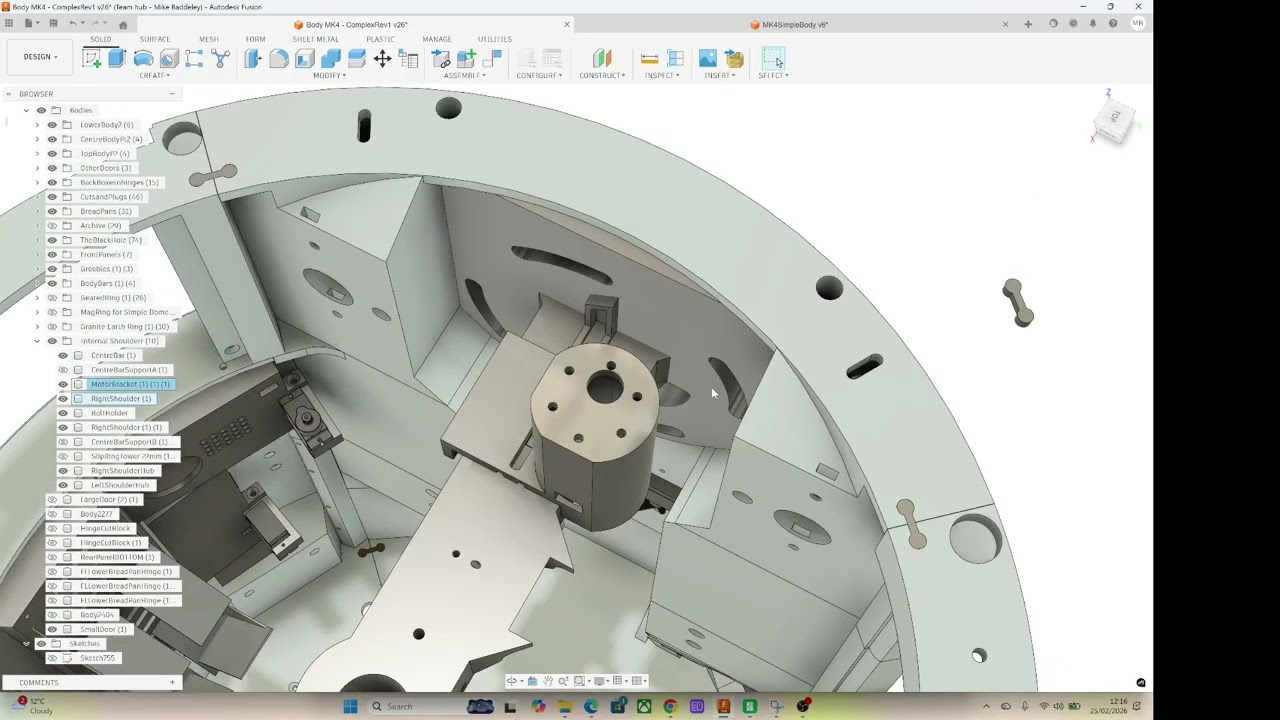Open the Help question mark icon

pos(1113,24)
